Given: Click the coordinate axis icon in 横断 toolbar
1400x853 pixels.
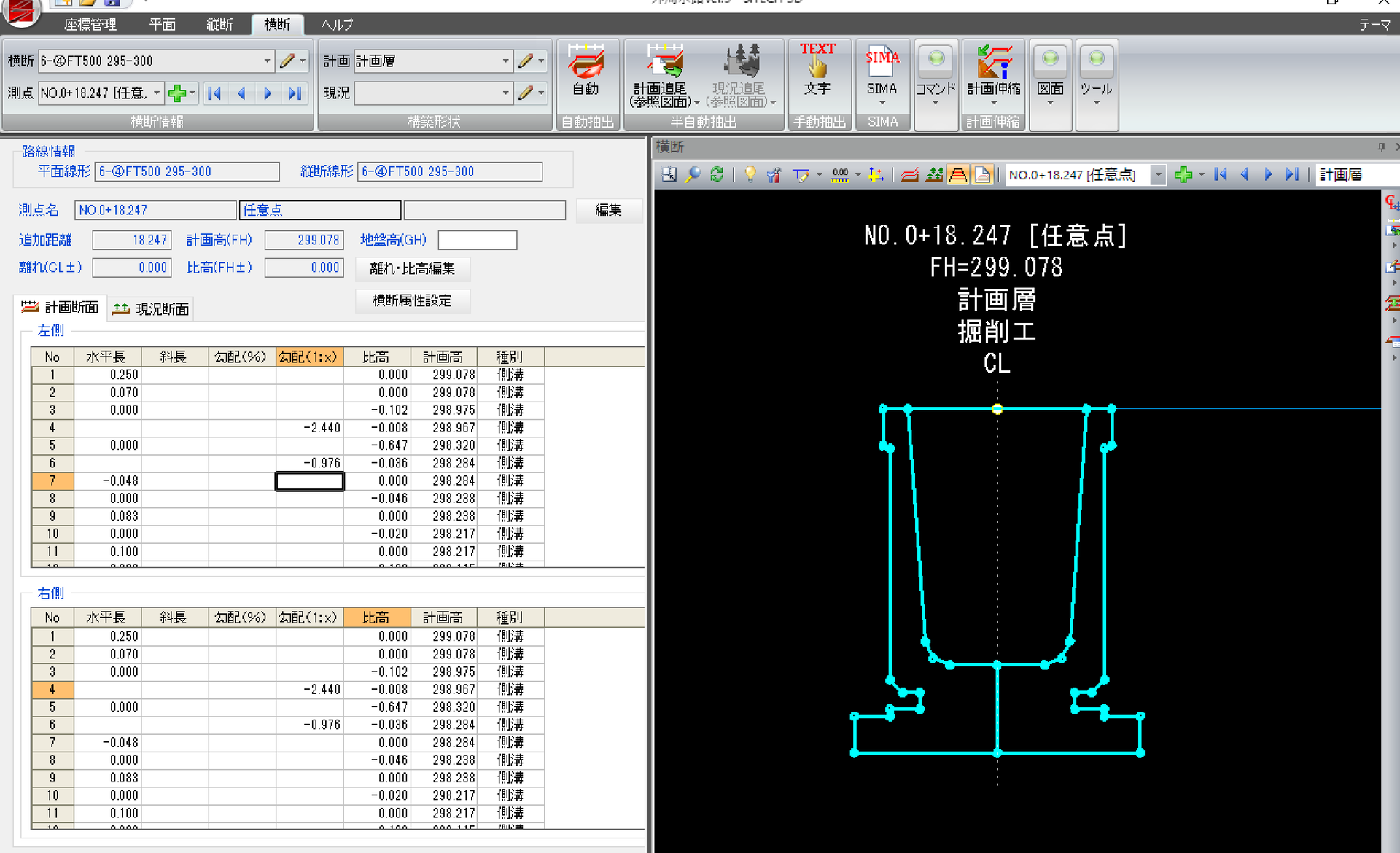Looking at the screenshot, I should 876,175.
